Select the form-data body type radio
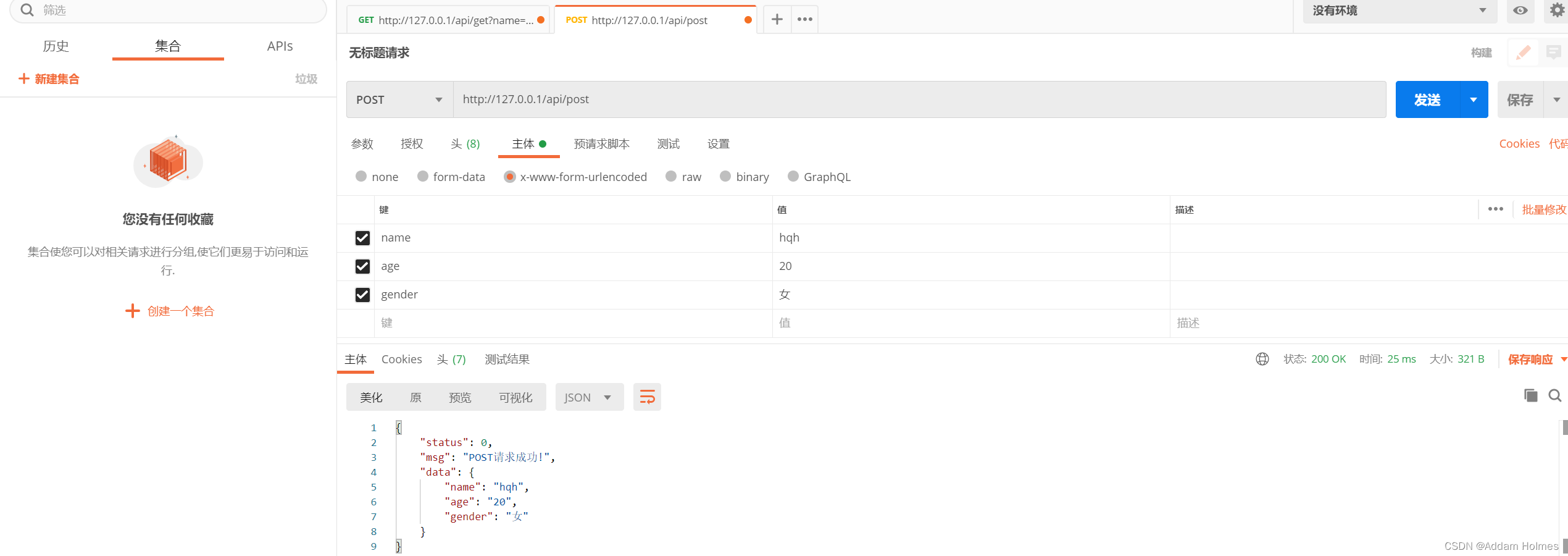 [x=423, y=176]
